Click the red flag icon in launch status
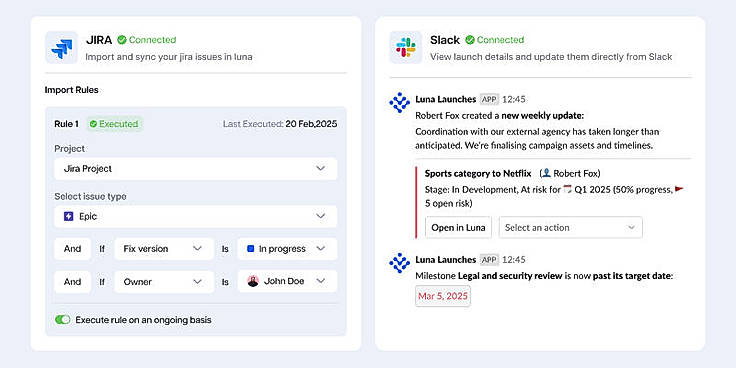The height and width of the screenshot is (368, 736). pyautogui.click(x=679, y=189)
